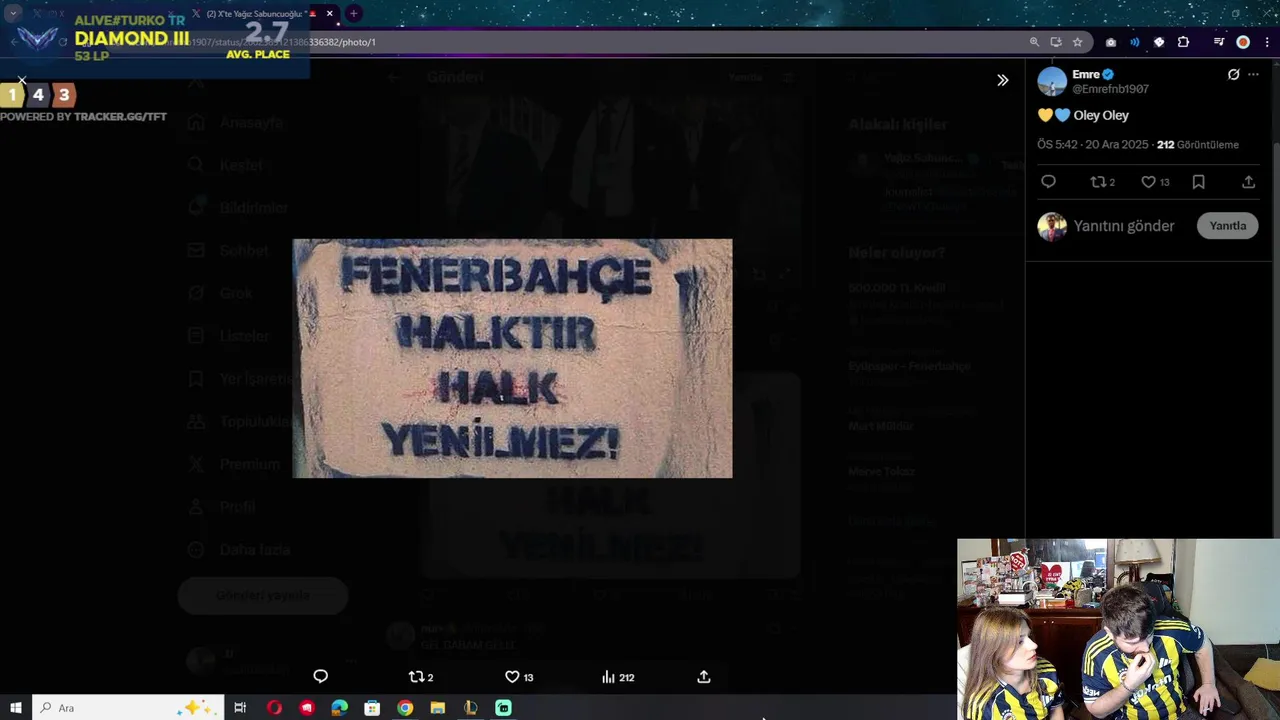Open a new browser tab with the plus button

click(353, 14)
